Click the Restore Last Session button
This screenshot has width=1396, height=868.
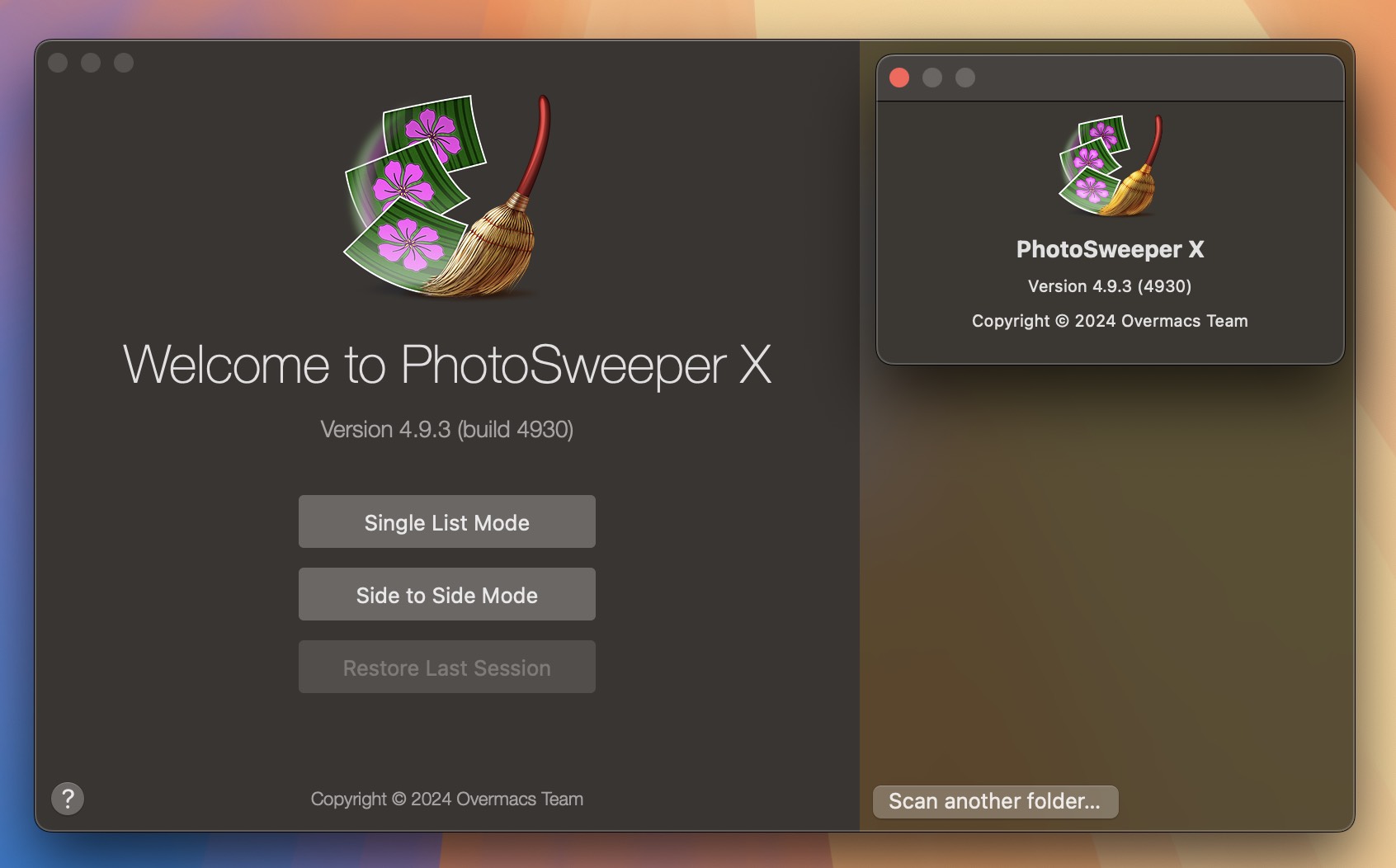pyautogui.click(x=446, y=667)
